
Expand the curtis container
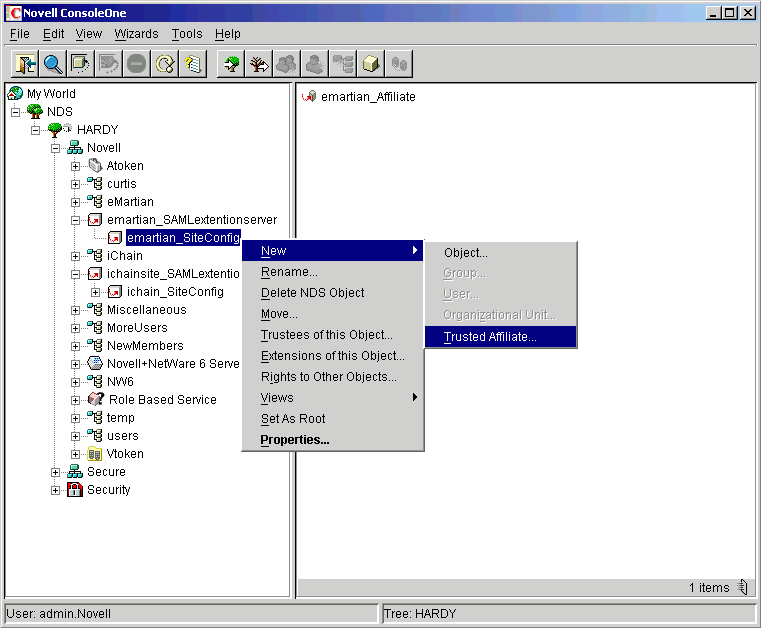(x=75, y=184)
